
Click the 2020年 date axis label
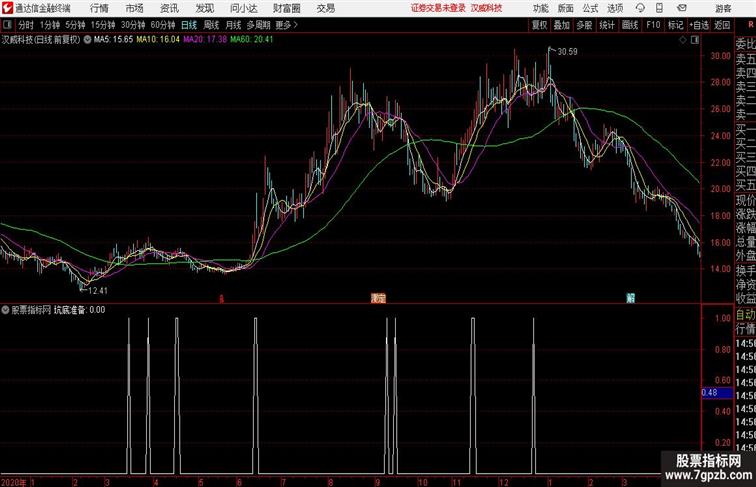click(14, 482)
